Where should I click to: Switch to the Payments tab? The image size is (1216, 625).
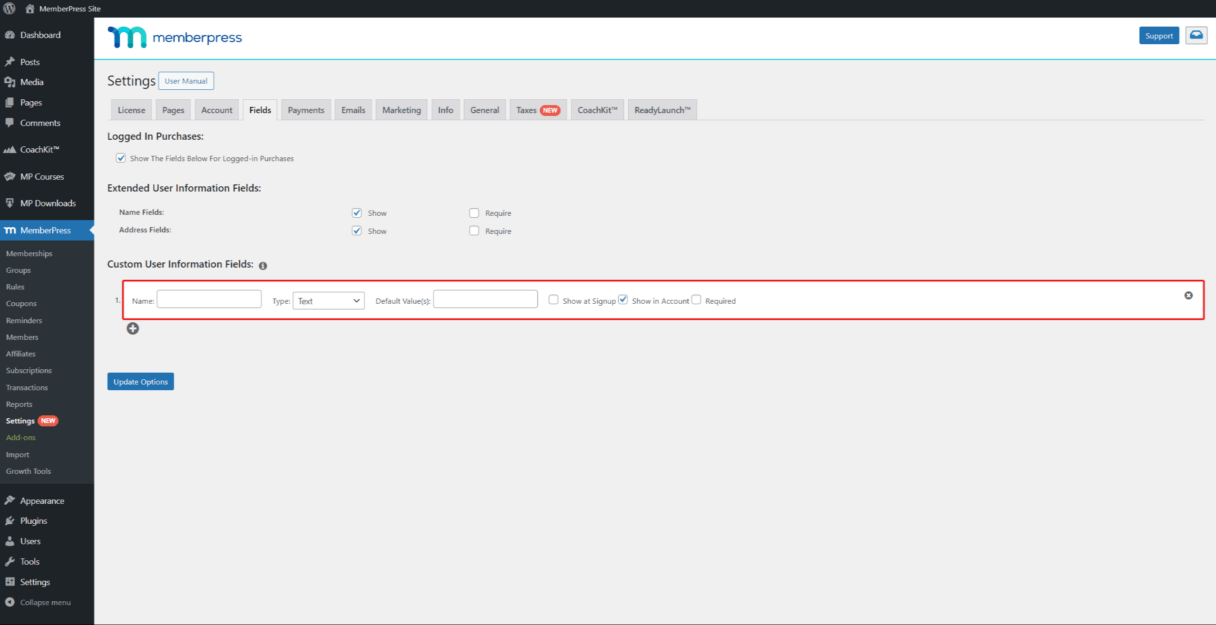[x=306, y=110]
